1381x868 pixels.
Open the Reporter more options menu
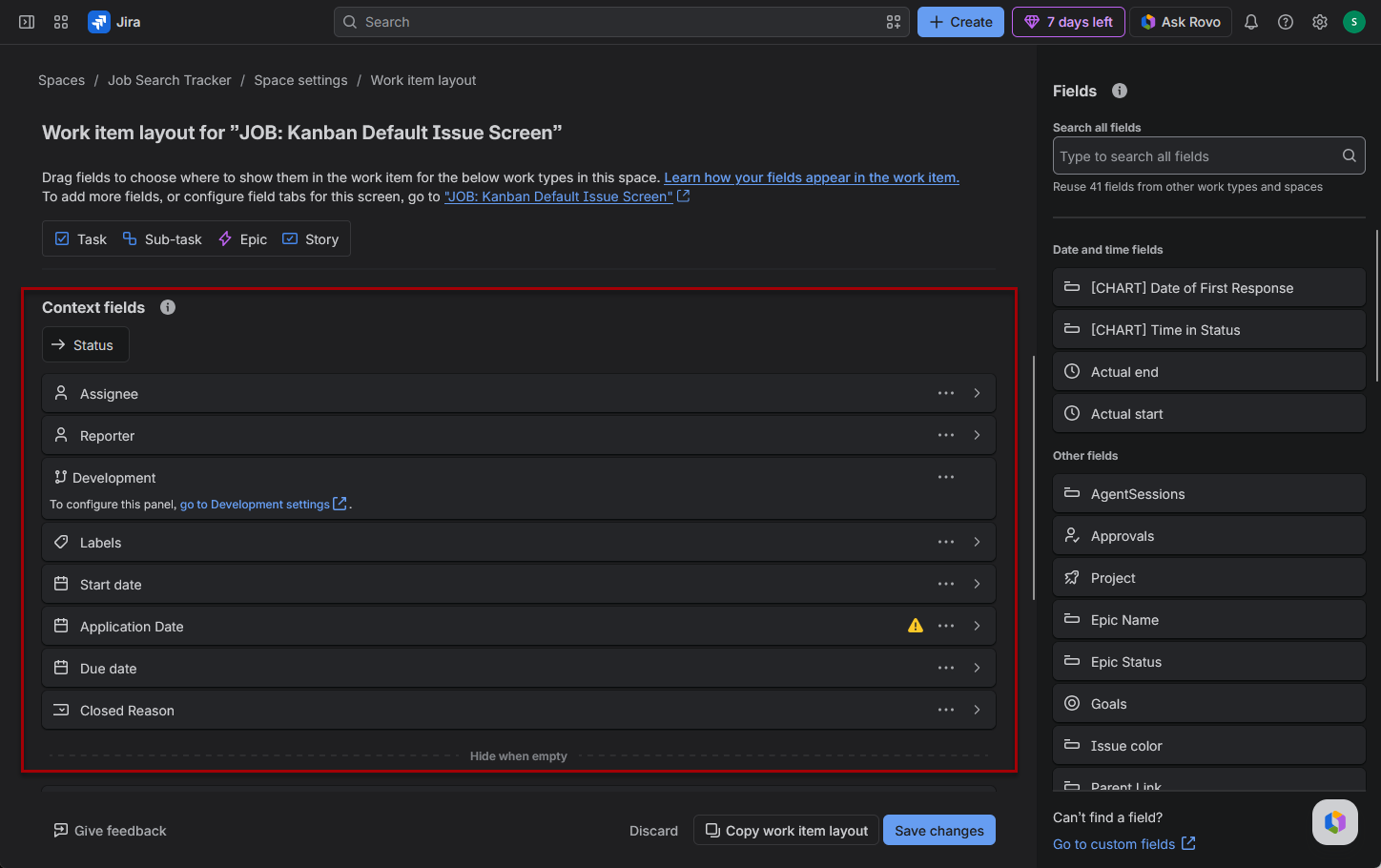click(x=946, y=435)
